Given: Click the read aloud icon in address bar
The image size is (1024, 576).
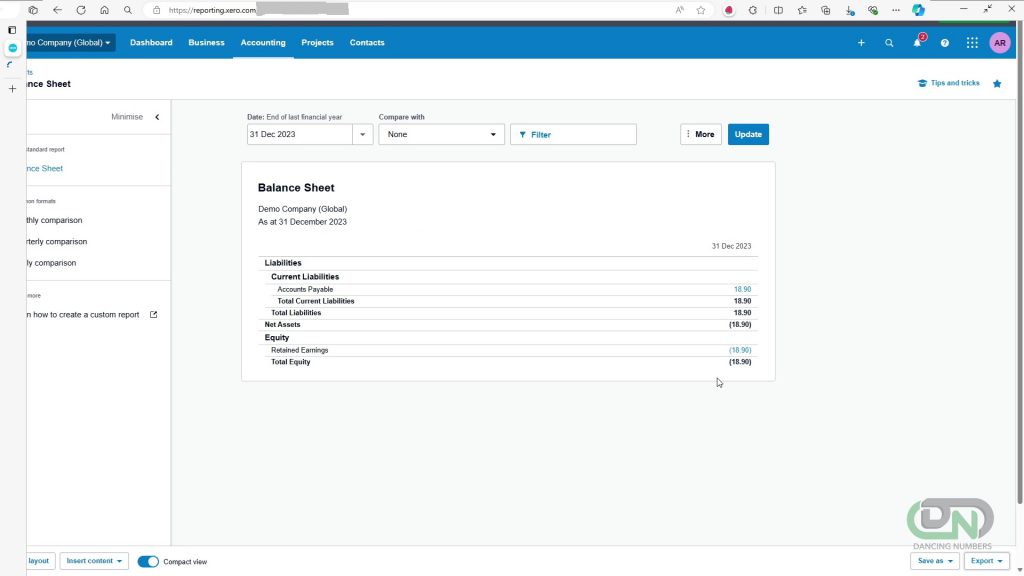Looking at the screenshot, I should click(680, 10).
